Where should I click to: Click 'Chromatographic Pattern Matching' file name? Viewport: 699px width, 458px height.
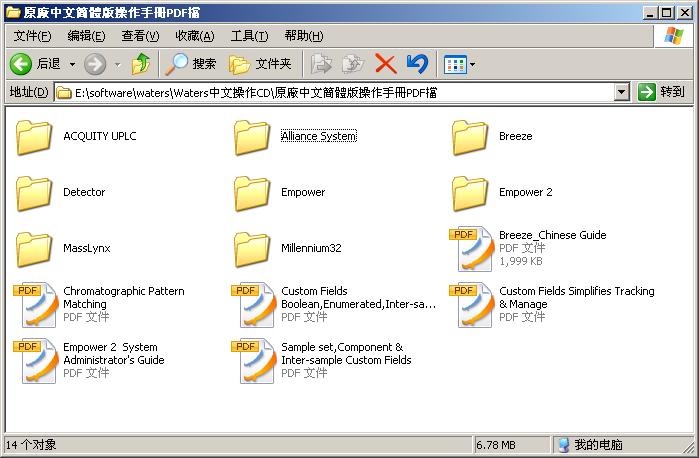point(124,297)
